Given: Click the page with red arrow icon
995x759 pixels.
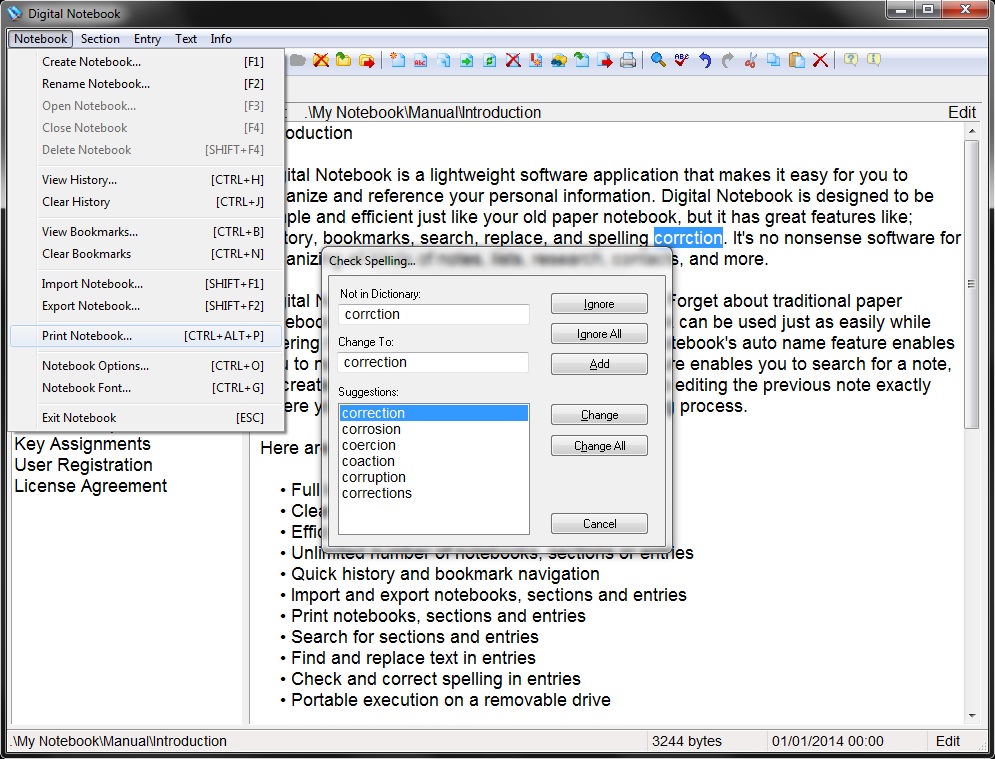Looking at the screenshot, I should point(605,60).
